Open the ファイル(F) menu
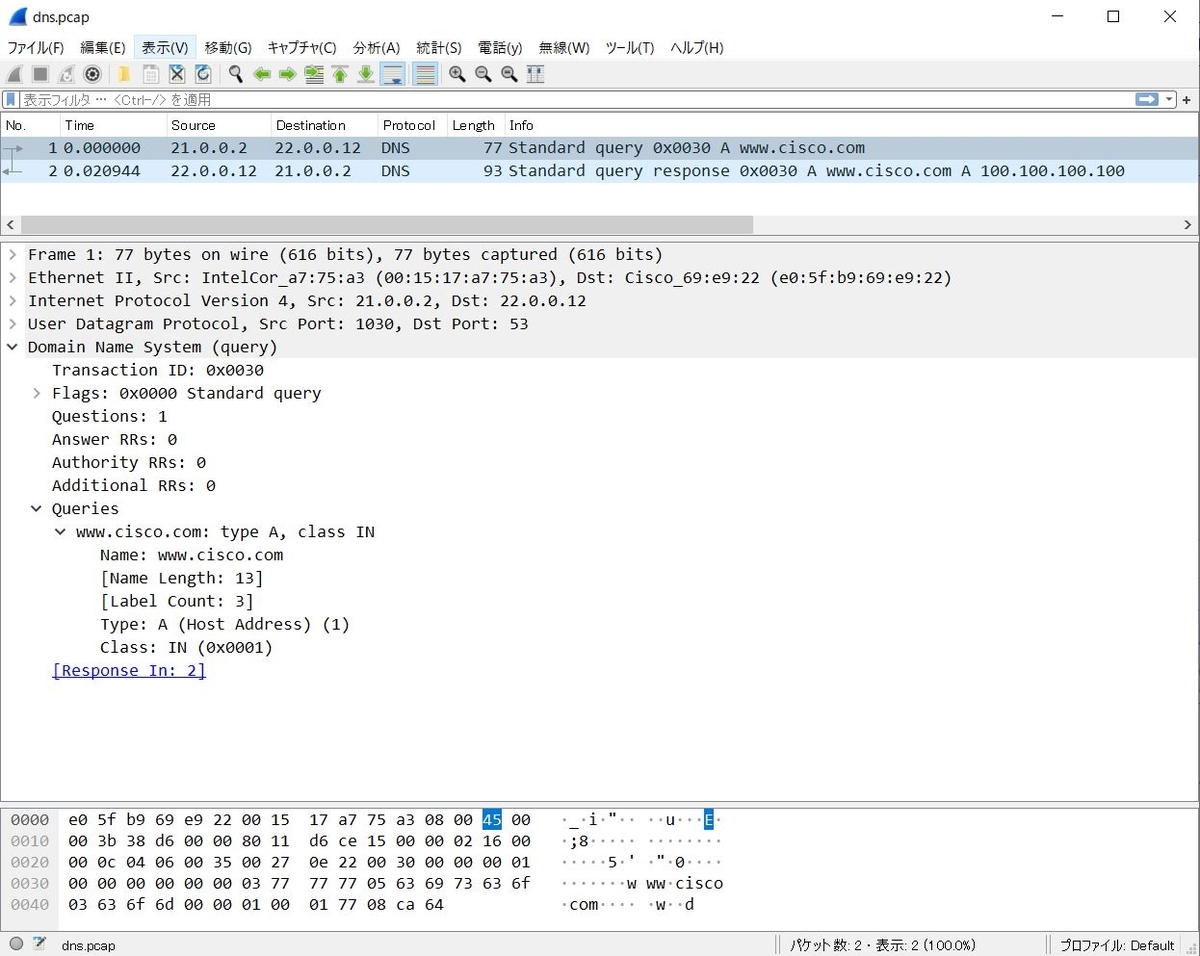1200x956 pixels. coord(36,48)
